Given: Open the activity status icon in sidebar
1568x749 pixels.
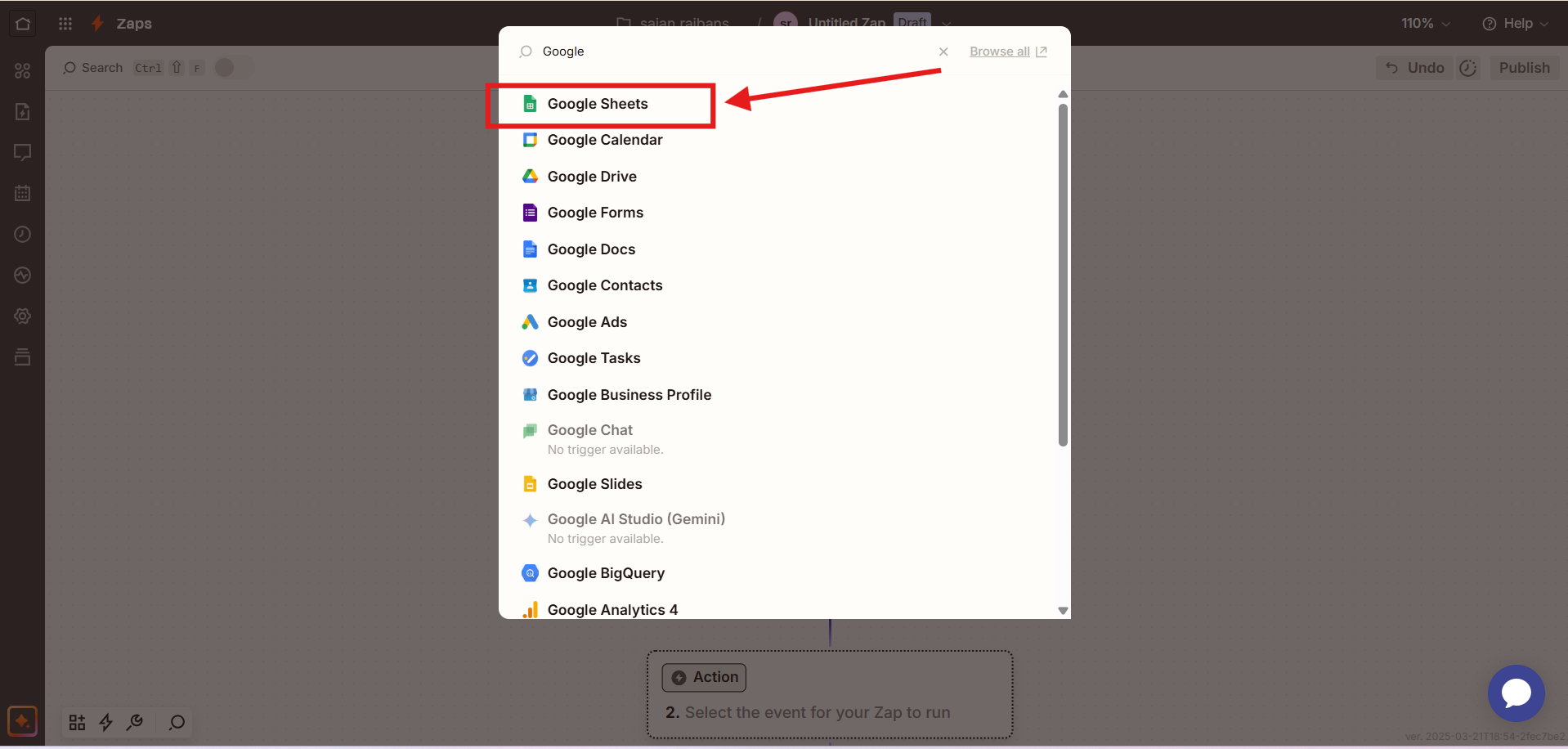Looking at the screenshot, I should pyautogui.click(x=22, y=275).
